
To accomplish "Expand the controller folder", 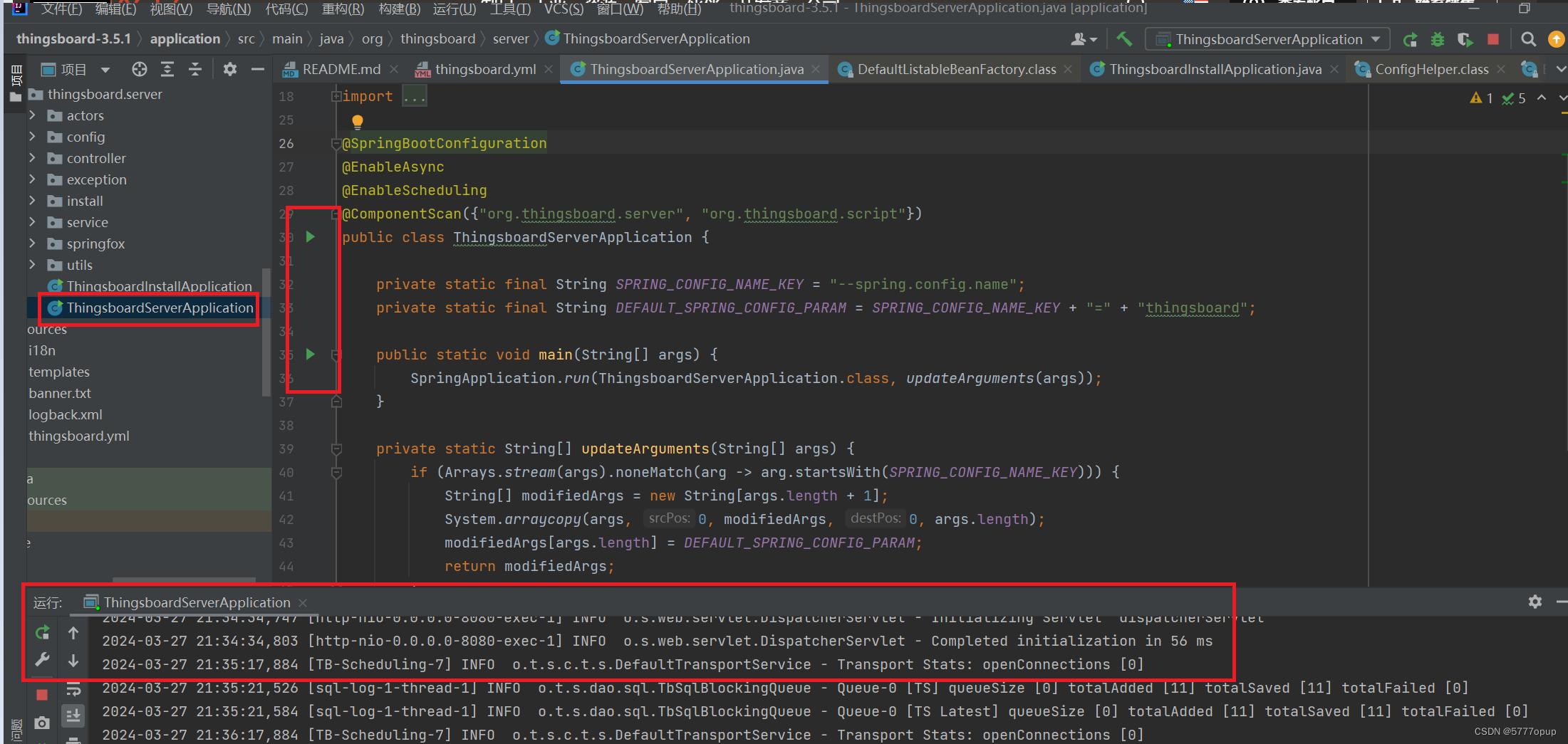I will tap(32, 157).
